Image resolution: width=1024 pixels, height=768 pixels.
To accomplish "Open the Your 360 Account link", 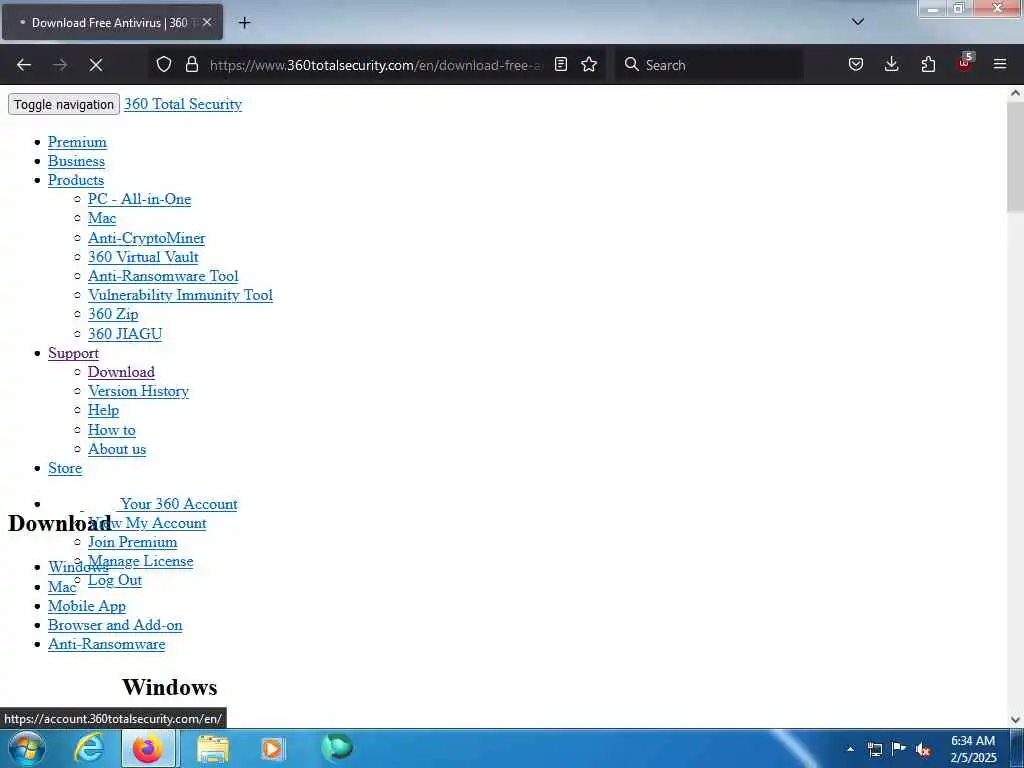I will coord(179,504).
